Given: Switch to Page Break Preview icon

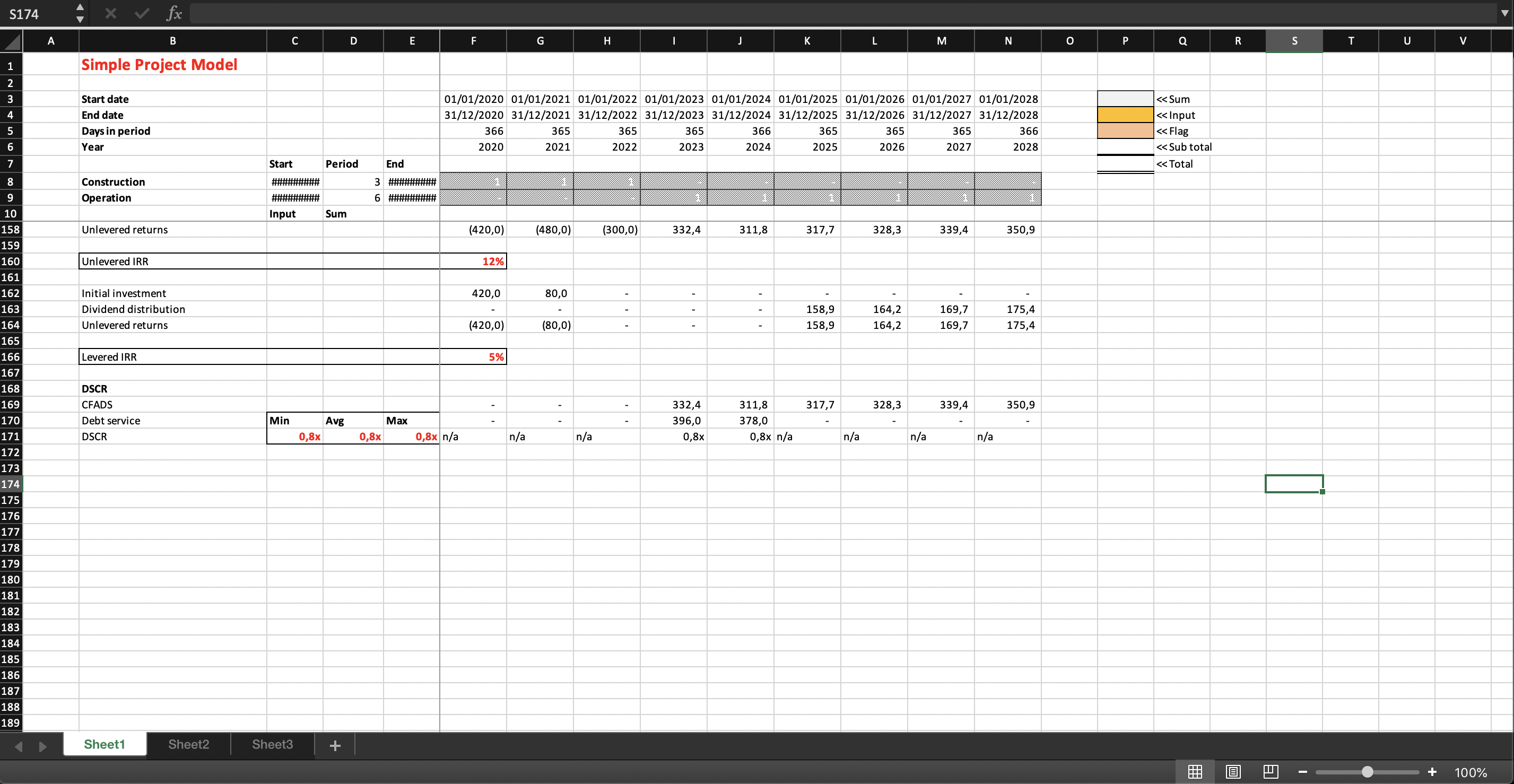Looking at the screenshot, I should click(x=1271, y=771).
